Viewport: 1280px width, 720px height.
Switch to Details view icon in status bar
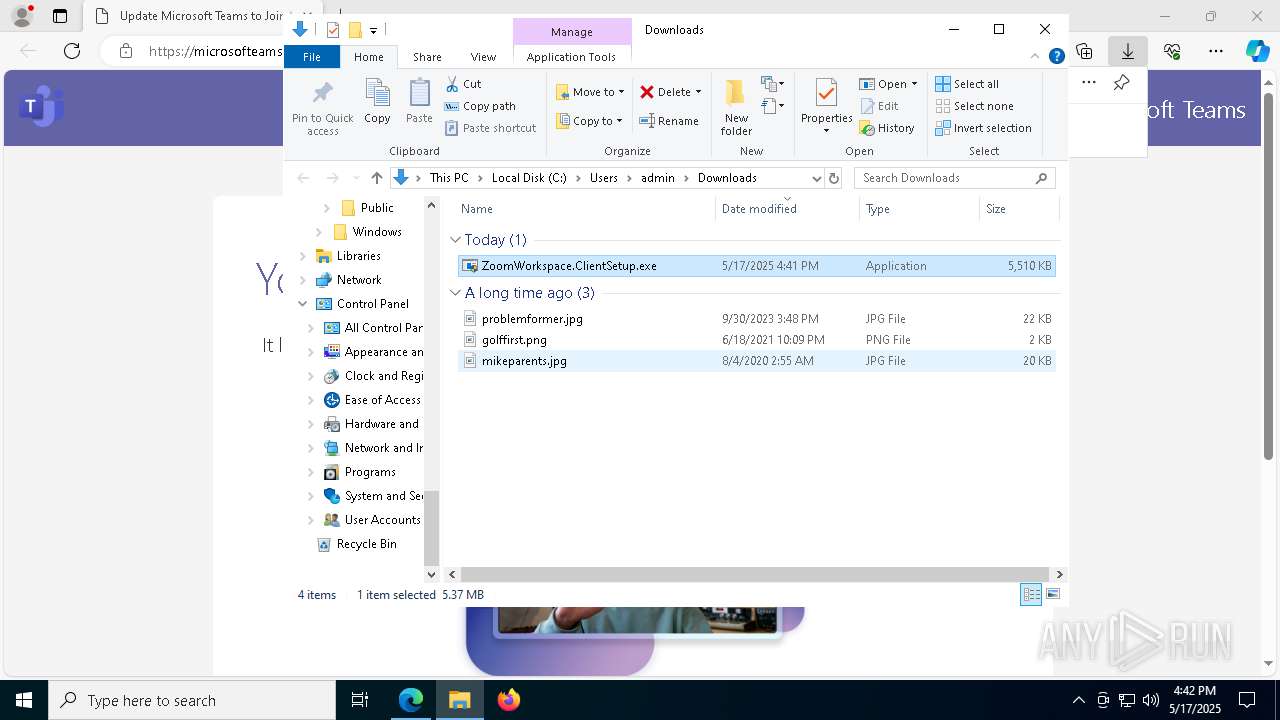point(1031,595)
